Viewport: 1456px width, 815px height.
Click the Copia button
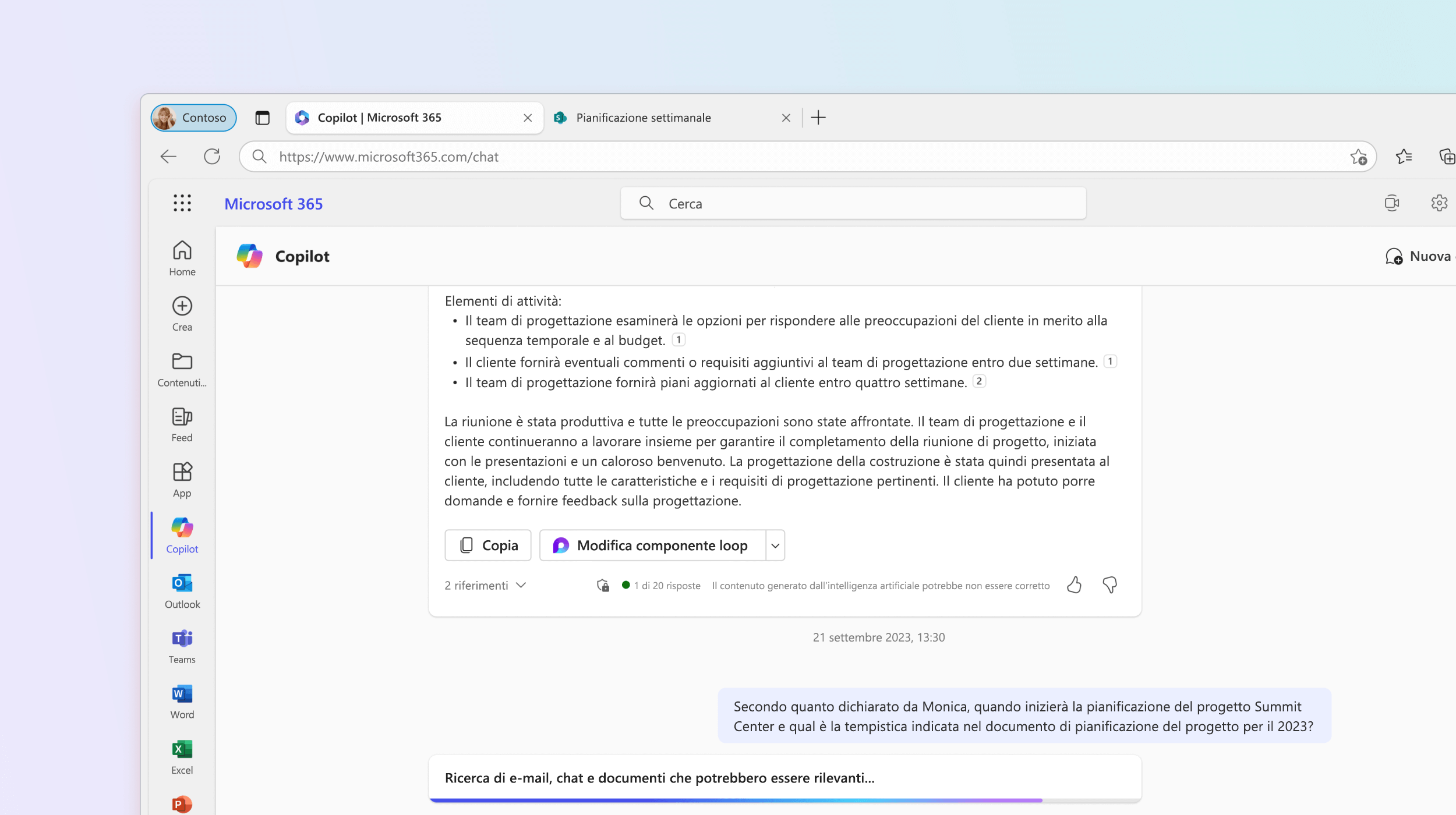pos(488,545)
